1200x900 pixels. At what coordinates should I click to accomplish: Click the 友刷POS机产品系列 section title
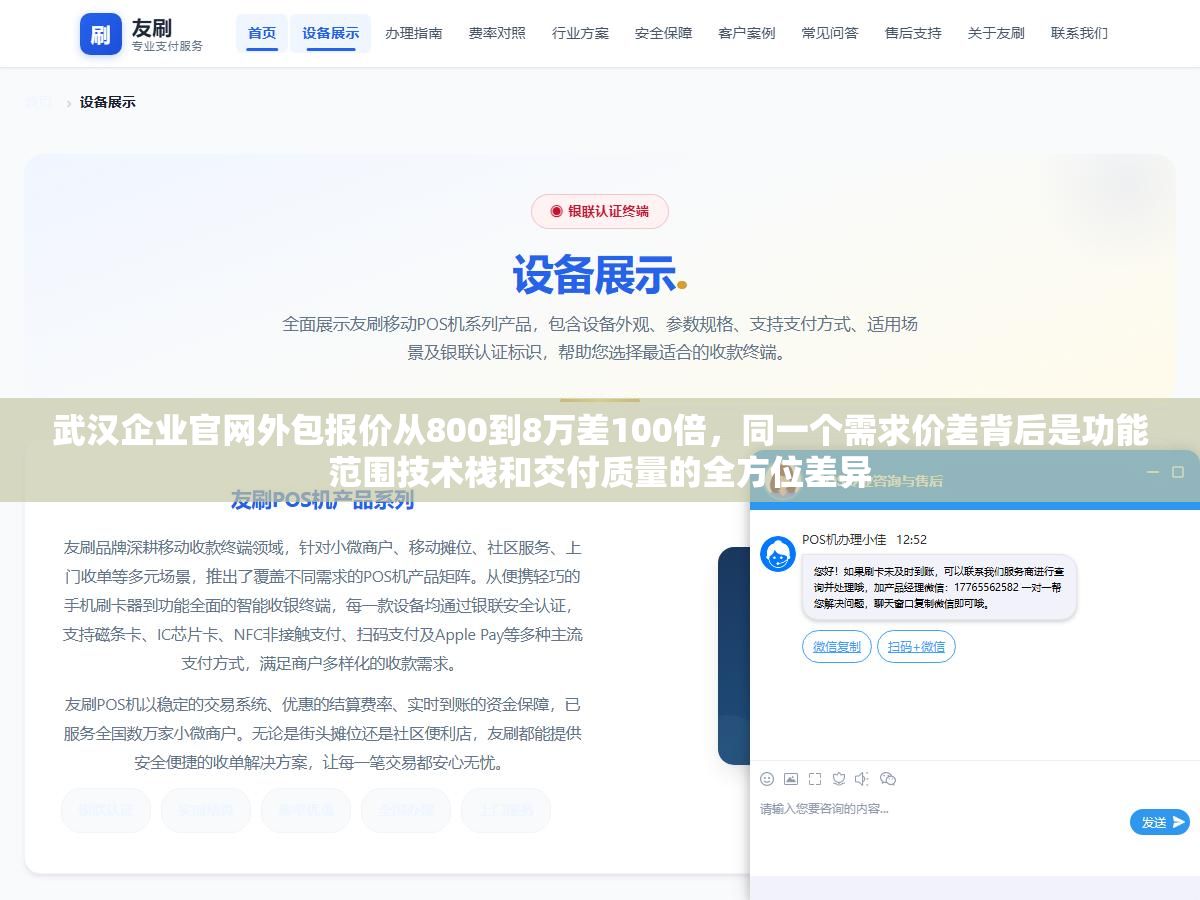[322, 499]
